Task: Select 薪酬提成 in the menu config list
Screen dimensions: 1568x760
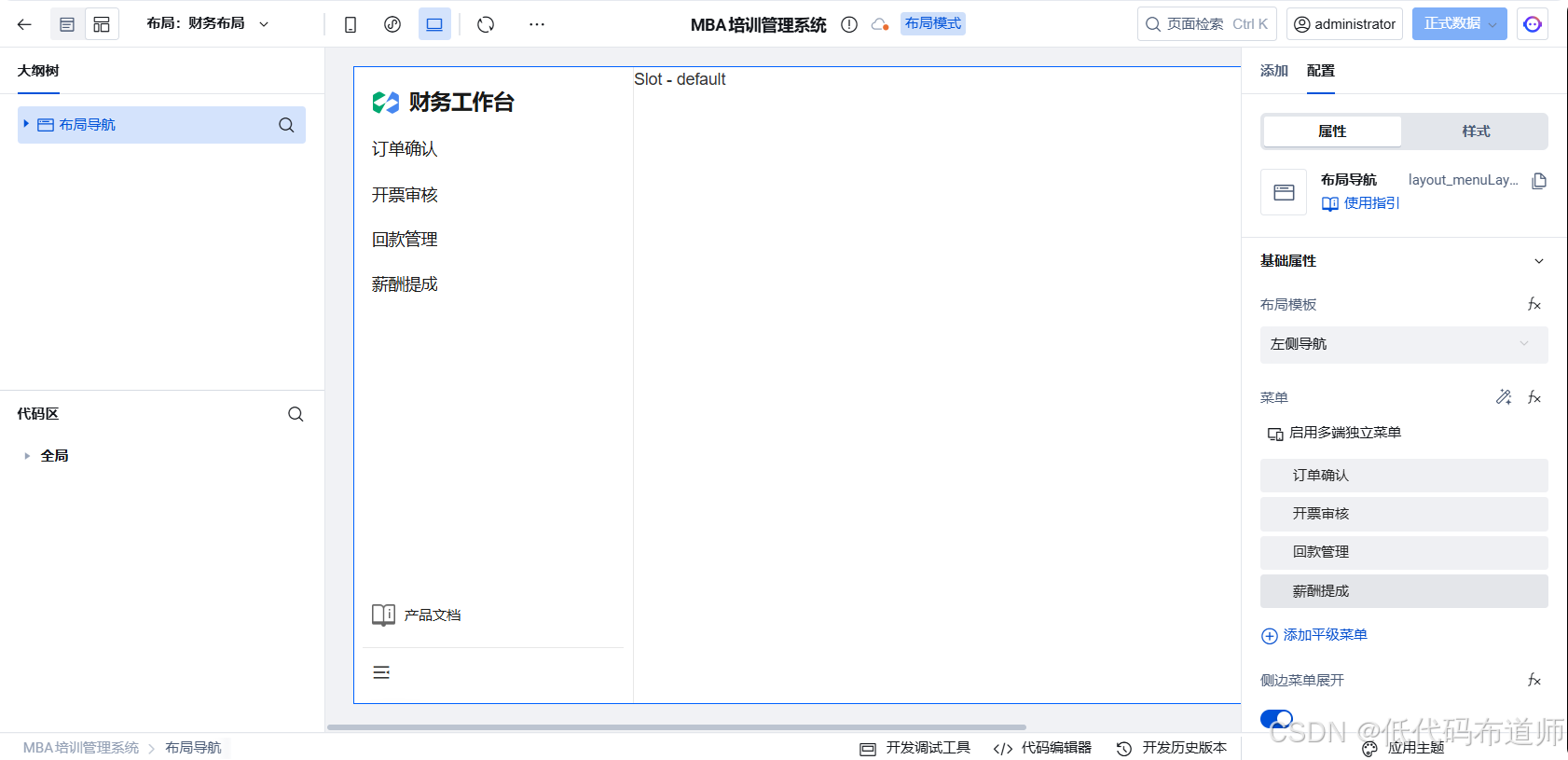Action: click(x=1404, y=591)
